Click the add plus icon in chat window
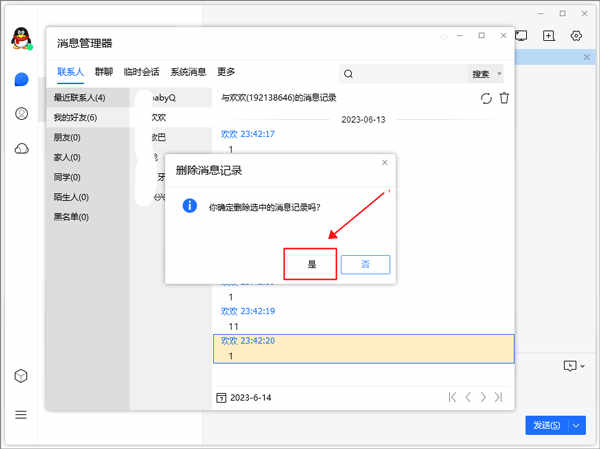This screenshot has width=600, height=449. (549, 36)
